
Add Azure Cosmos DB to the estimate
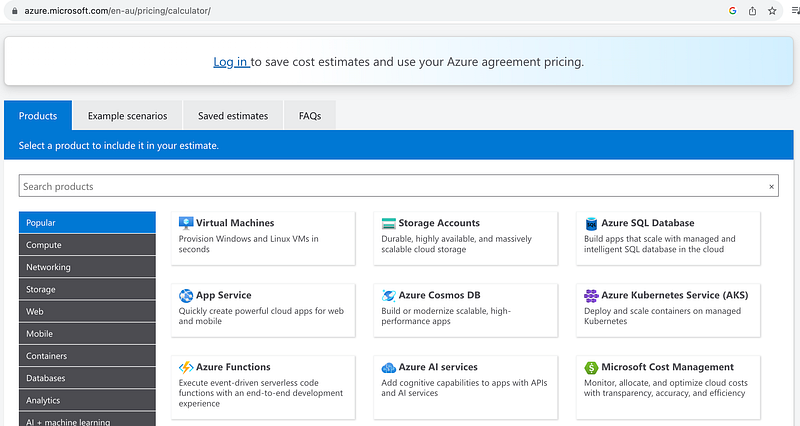[465, 311]
